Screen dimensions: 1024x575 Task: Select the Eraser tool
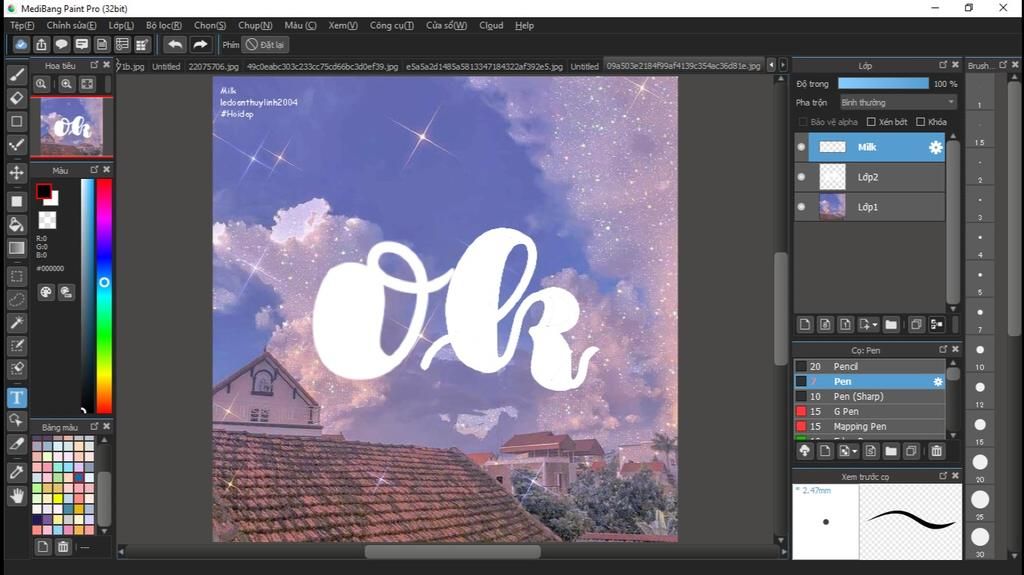(x=17, y=98)
